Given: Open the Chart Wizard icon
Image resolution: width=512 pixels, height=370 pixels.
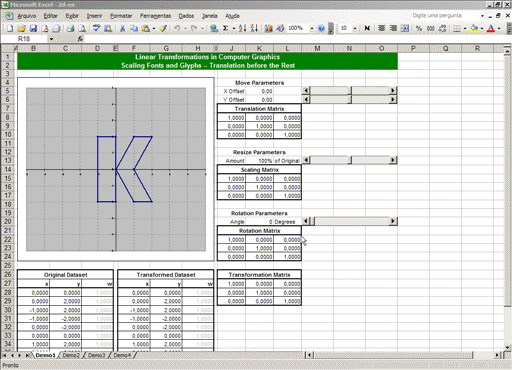Looking at the screenshot, I should (x=269, y=29).
